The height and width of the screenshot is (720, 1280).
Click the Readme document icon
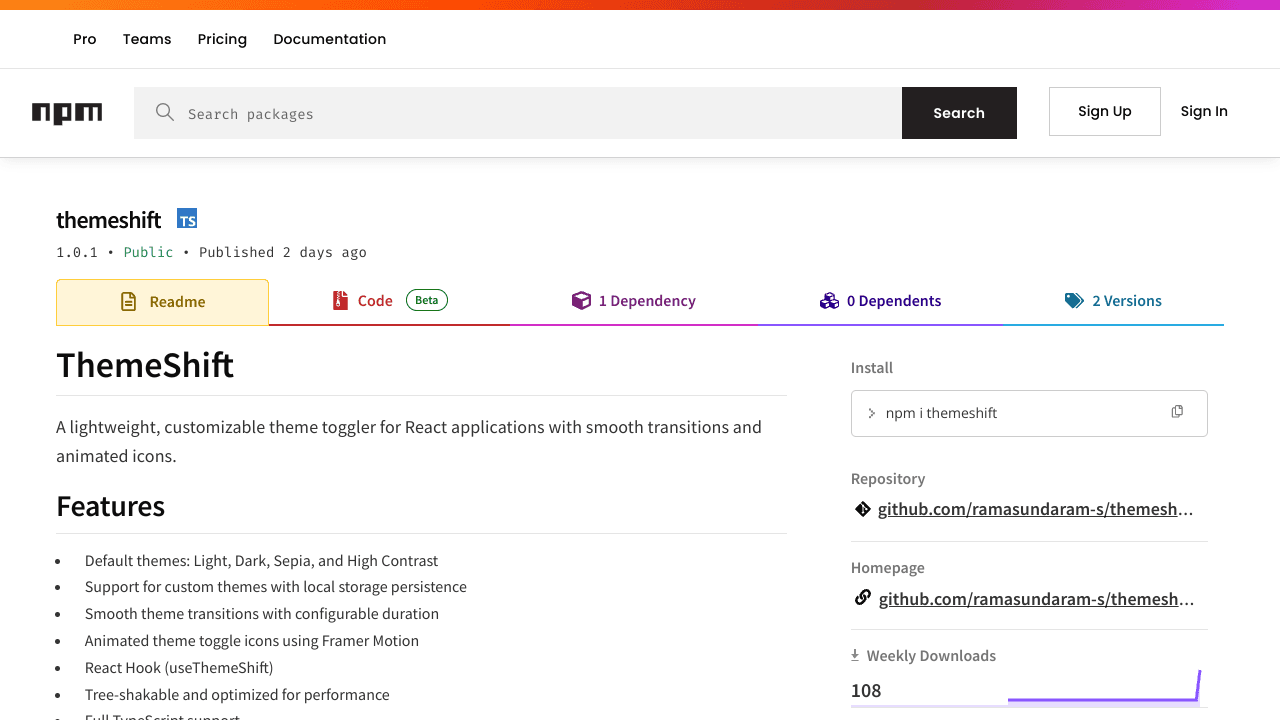coord(128,301)
